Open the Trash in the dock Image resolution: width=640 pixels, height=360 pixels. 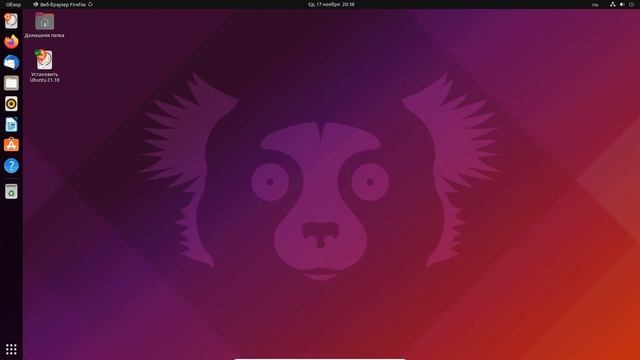click(x=11, y=191)
